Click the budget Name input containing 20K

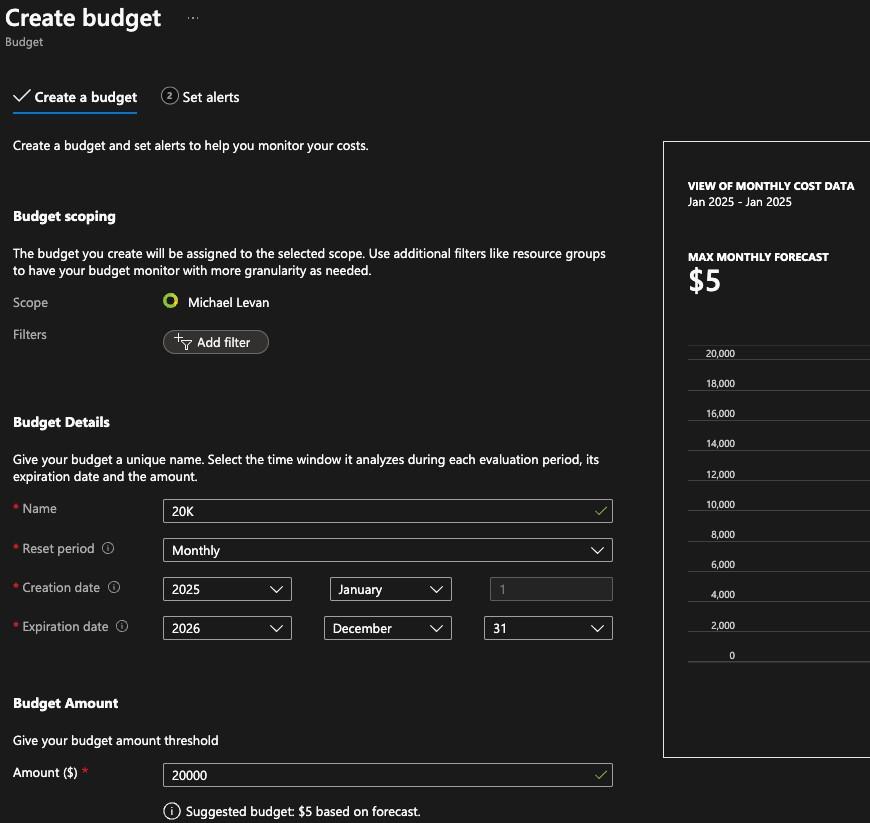[388, 511]
